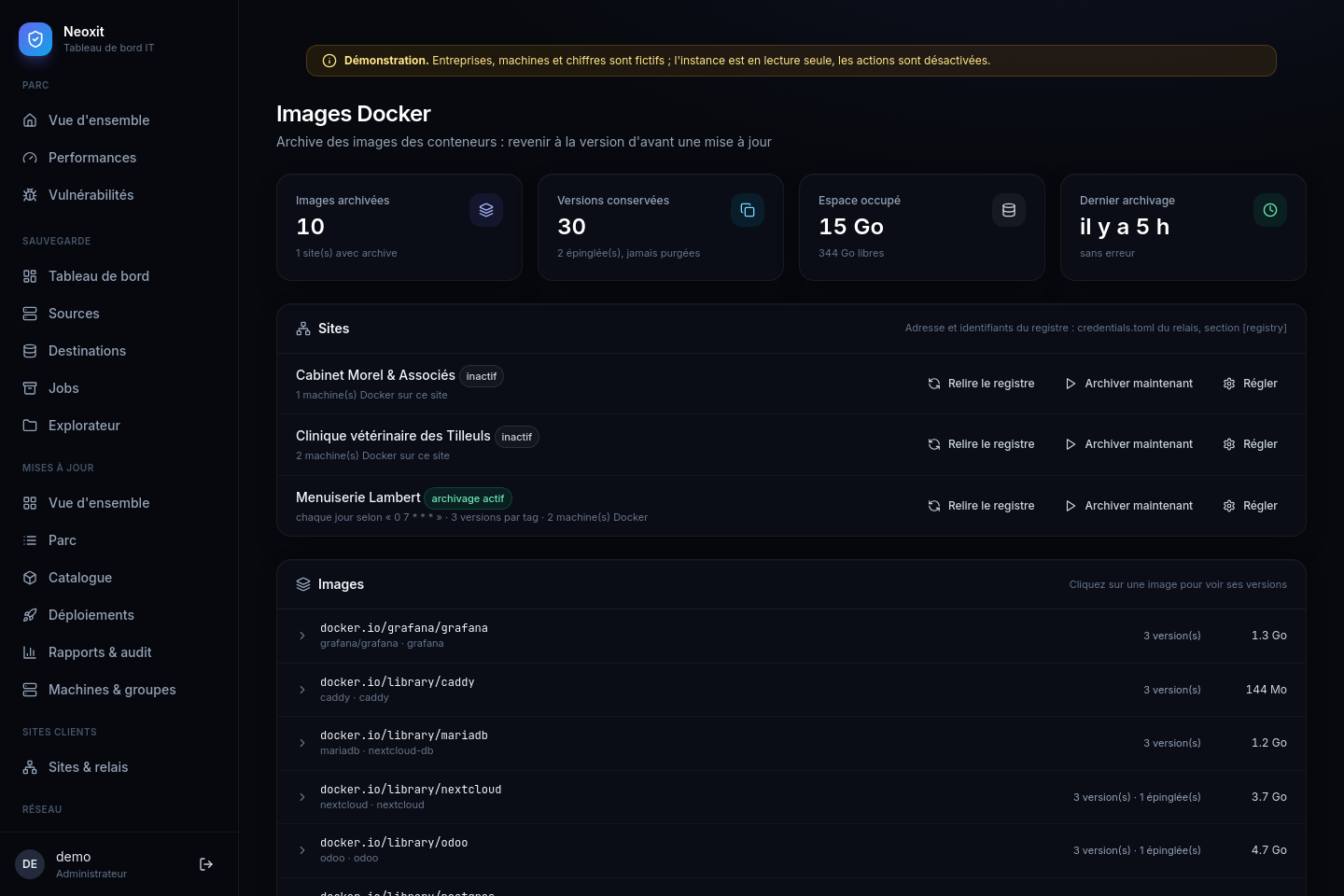Click the Sites & relais network icon

[30, 767]
